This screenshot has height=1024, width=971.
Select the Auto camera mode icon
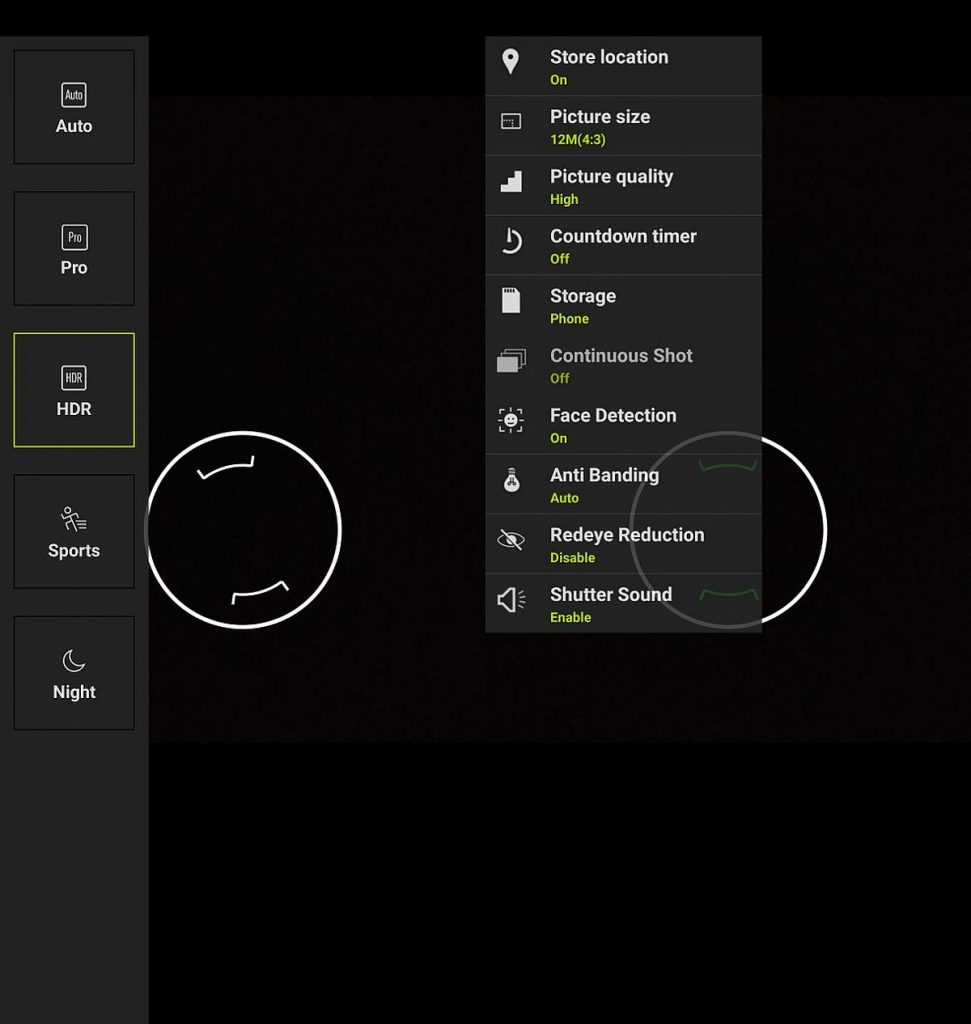tap(74, 95)
